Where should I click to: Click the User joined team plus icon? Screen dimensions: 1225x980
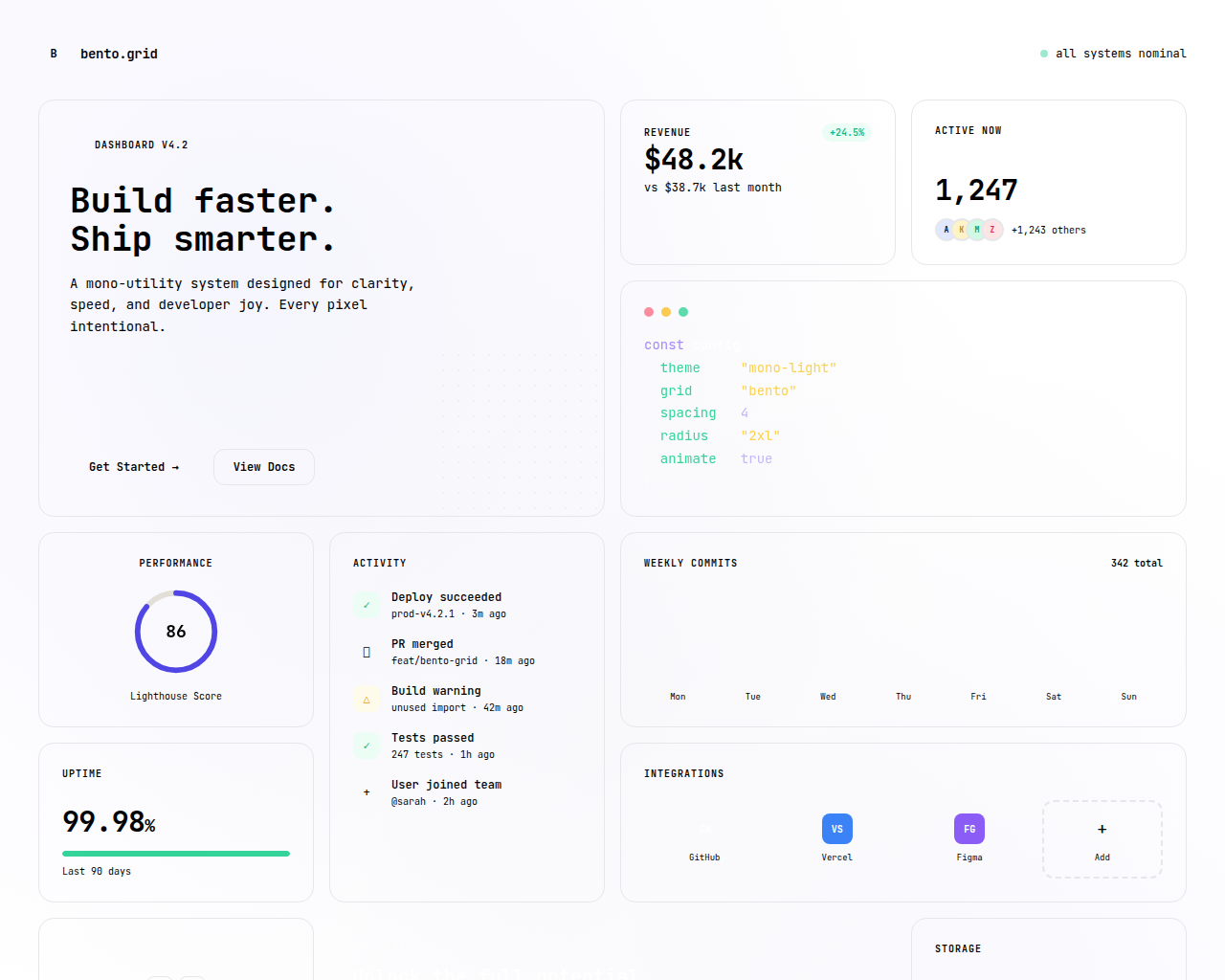click(x=367, y=792)
